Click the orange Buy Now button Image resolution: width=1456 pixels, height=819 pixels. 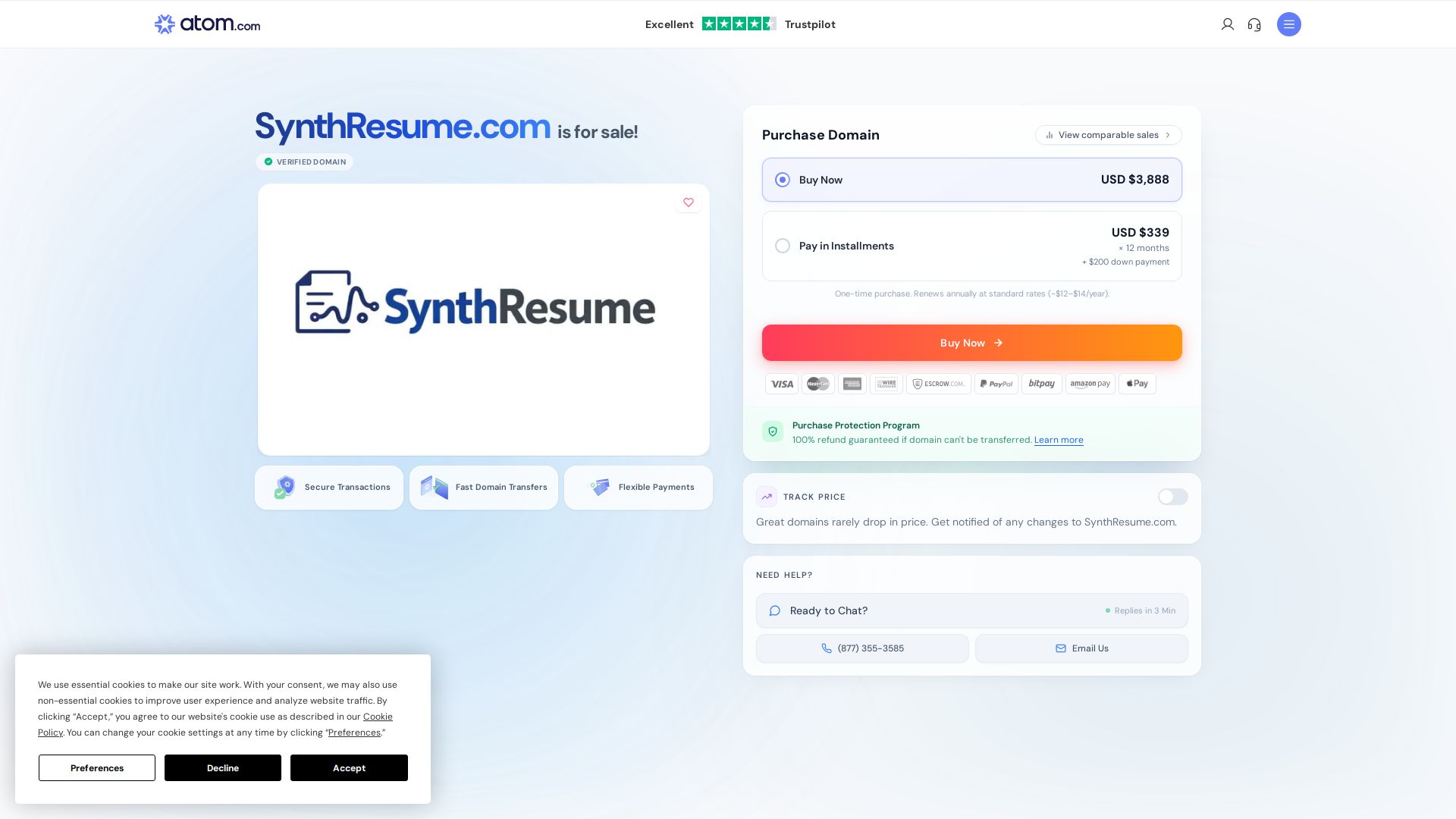click(972, 343)
